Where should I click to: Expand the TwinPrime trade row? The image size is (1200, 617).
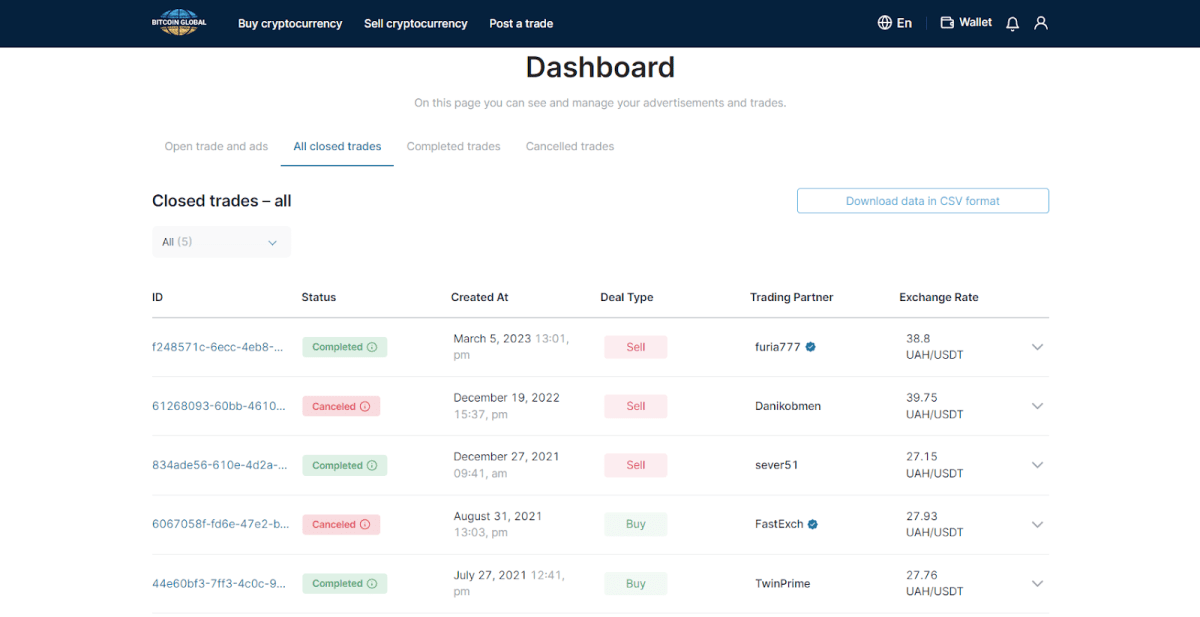tap(1037, 583)
